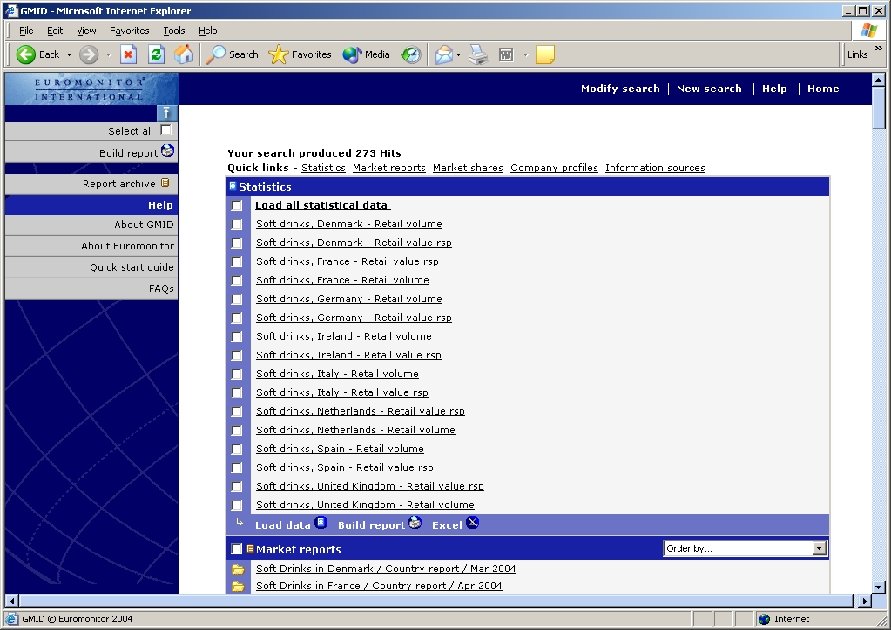Open the Favorites menu

point(130,31)
